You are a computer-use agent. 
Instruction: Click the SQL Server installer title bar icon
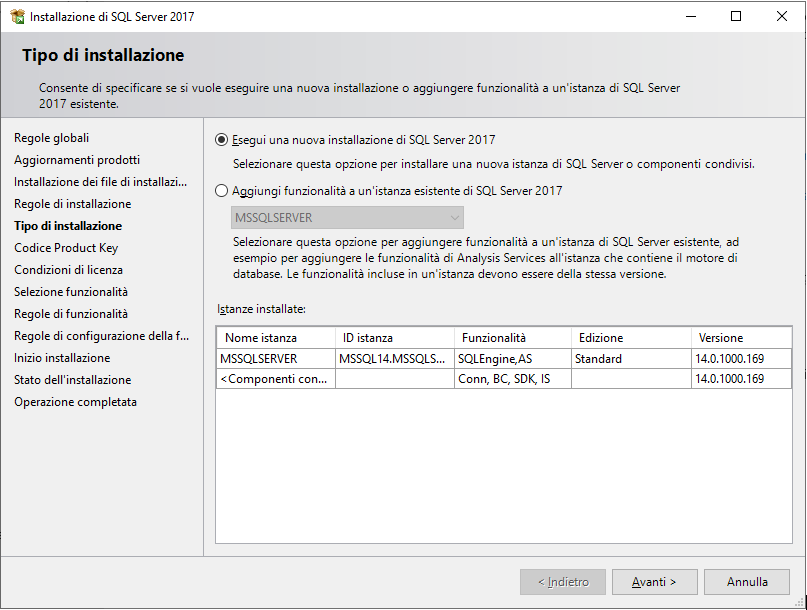17,16
